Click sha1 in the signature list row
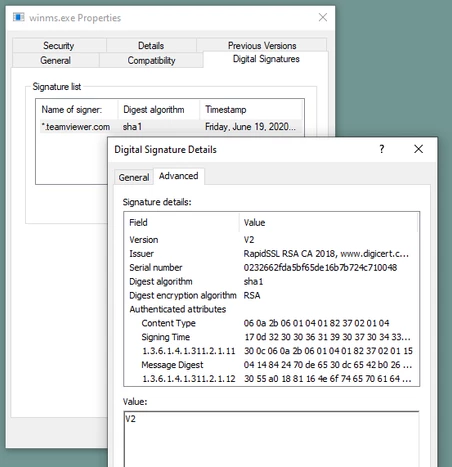This screenshot has width=452, height=467. pyautogui.click(x=132, y=127)
